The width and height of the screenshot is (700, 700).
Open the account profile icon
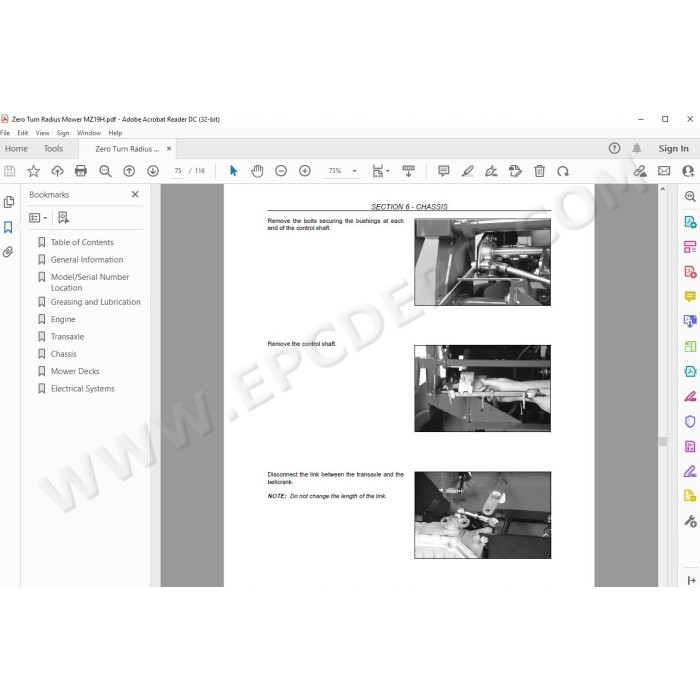point(688,171)
